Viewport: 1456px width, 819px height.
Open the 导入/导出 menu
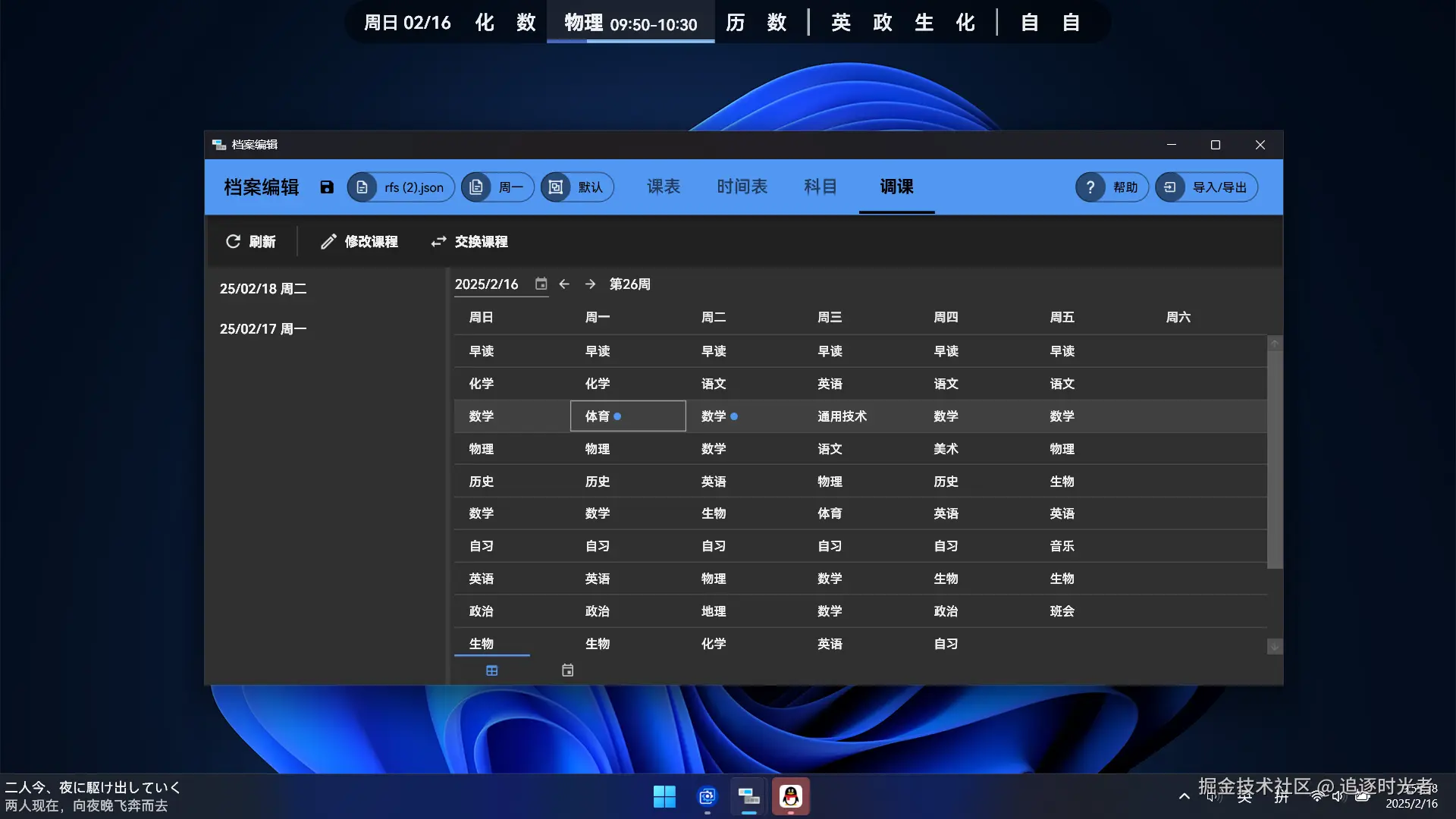click(x=1207, y=187)
